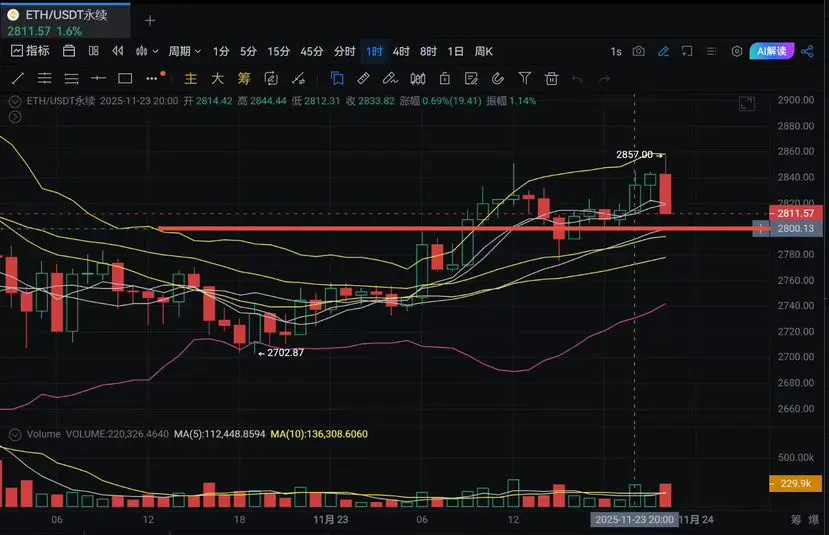Click the edit note icon

(x=471, y=79)
